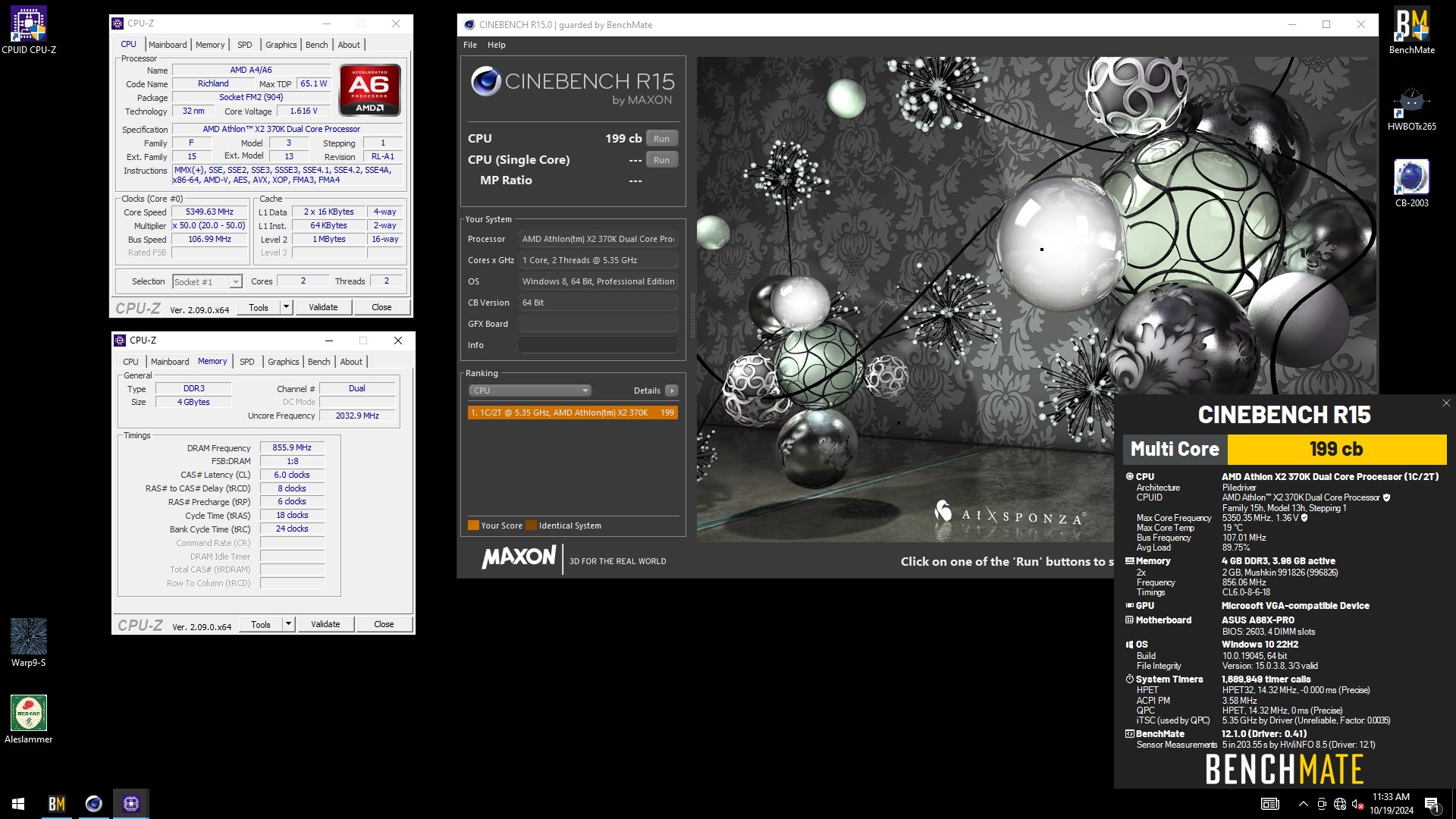Click the Core Speed value 5349.63 MHz
Viewport: 1456px width, 819px height.
209,212
